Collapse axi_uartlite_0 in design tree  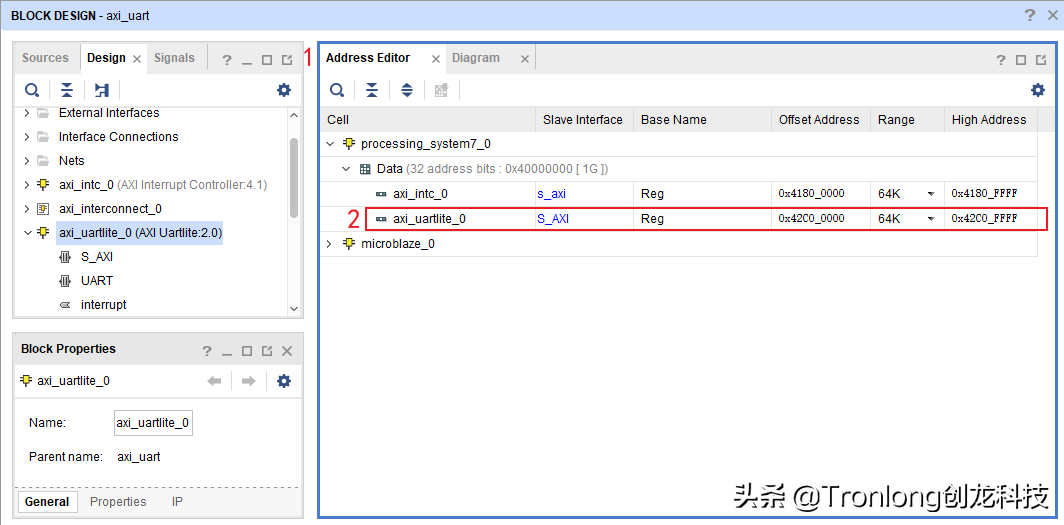click(27, 233)
